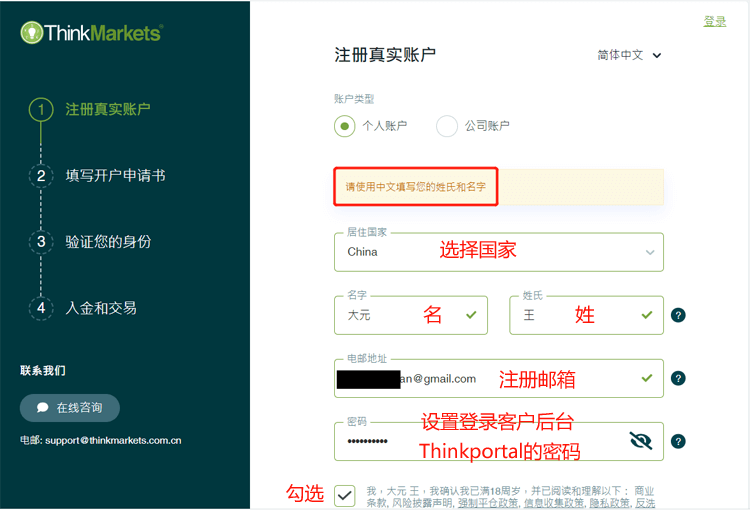Select the 公司账户 radio button
This screenshot has height=510, width=750.
click(447, 126)
